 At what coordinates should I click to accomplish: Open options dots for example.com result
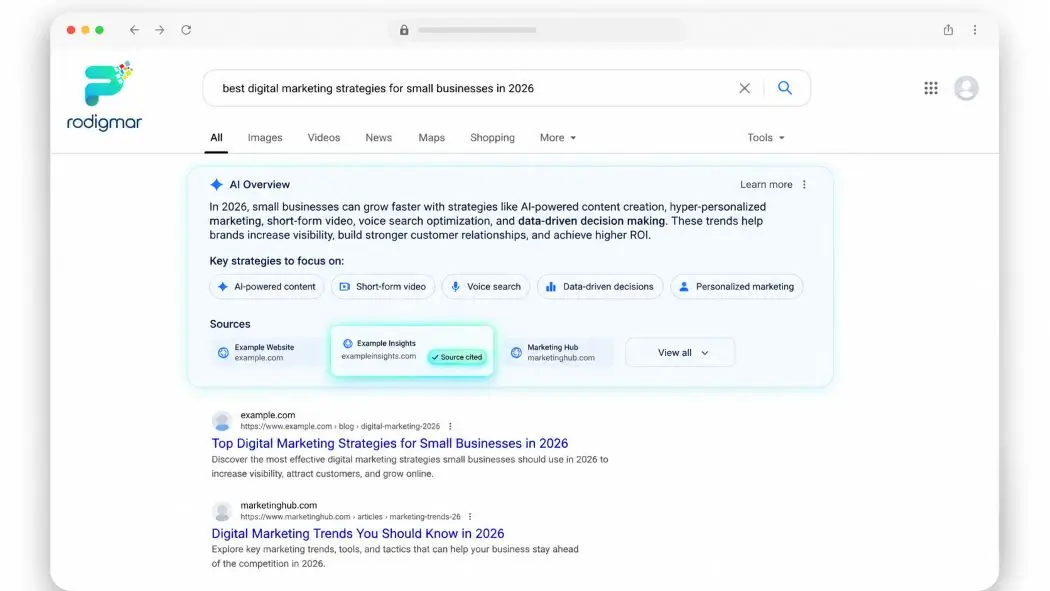(x=450, y=426)
